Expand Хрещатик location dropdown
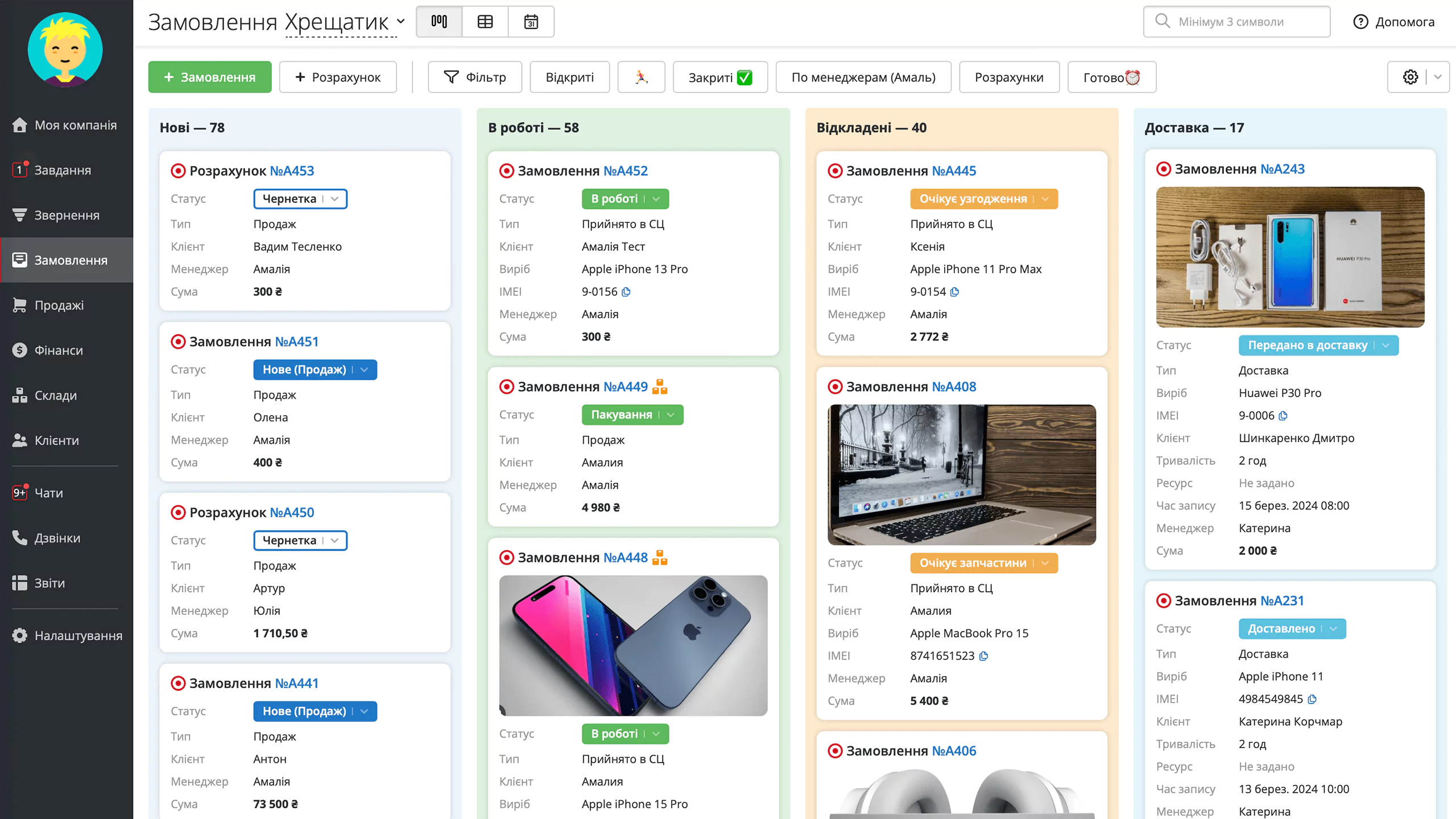This screenshot has width=1456, height=819. click(x=345, y=22)
